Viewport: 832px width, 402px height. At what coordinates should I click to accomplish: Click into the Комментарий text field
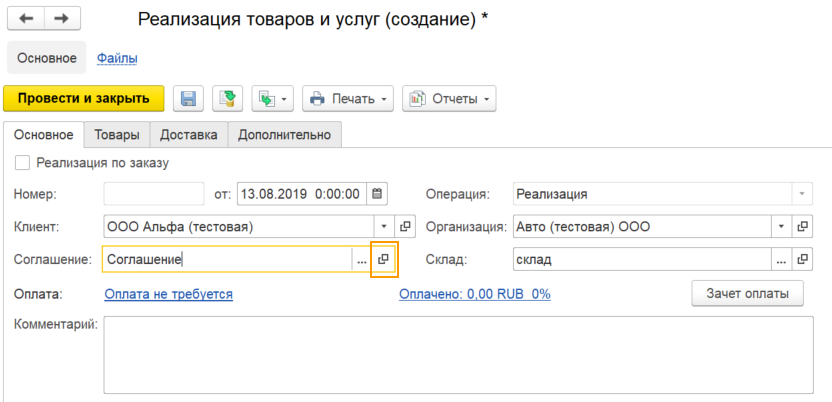point(458,355)
